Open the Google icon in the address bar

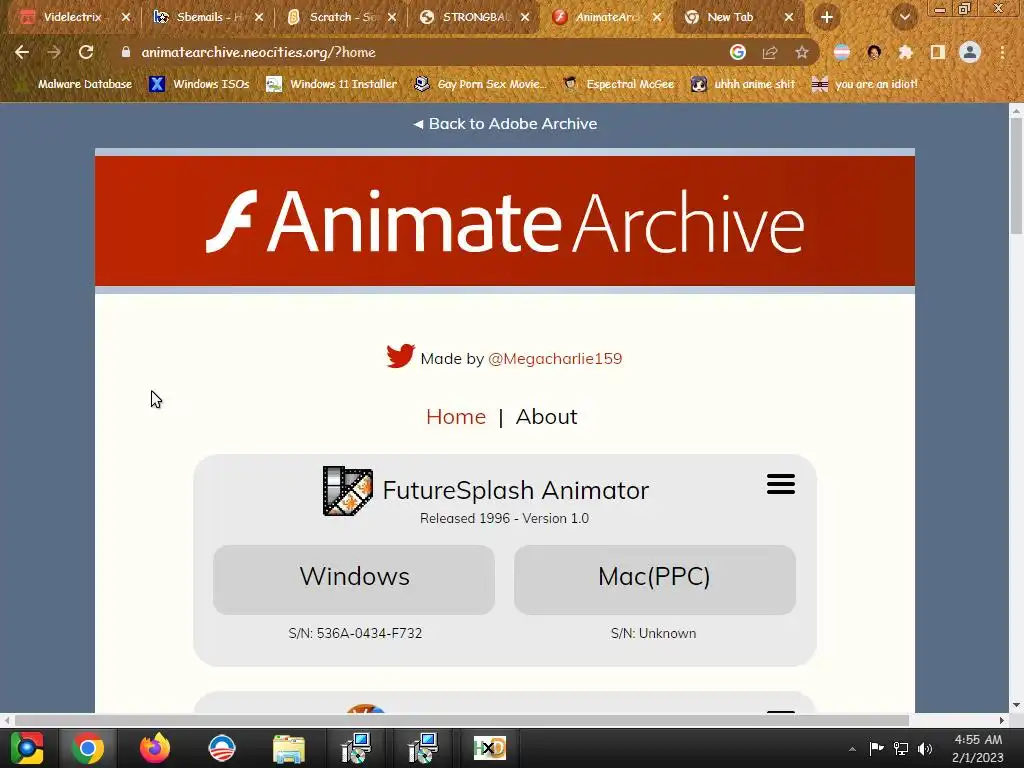738,52
